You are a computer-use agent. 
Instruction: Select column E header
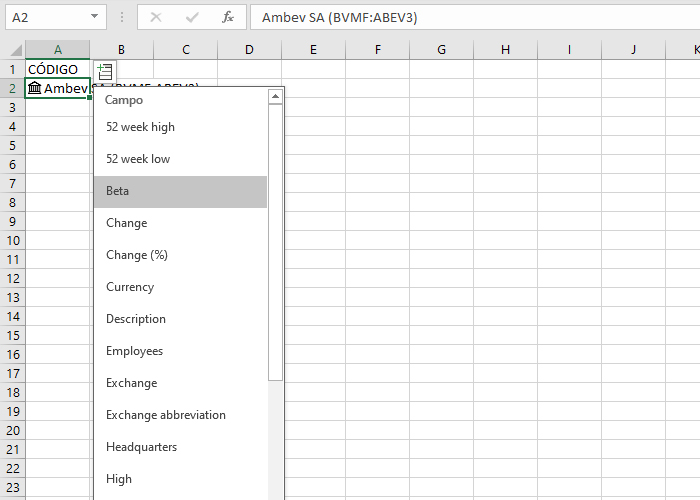[x=313, y=50]
